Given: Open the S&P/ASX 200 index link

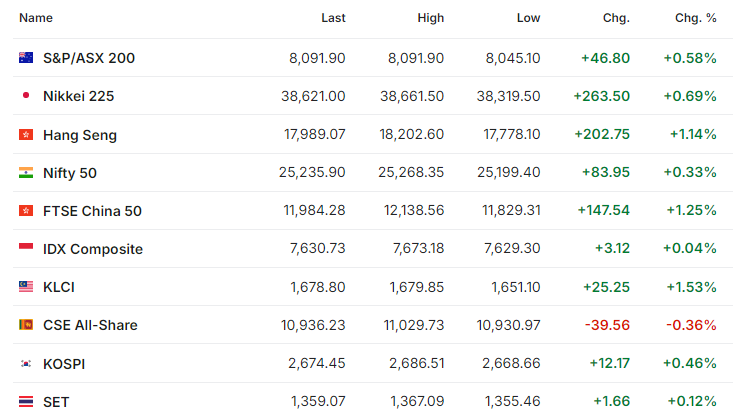Looking at the screenshot, I should click(x=89, y=58).
